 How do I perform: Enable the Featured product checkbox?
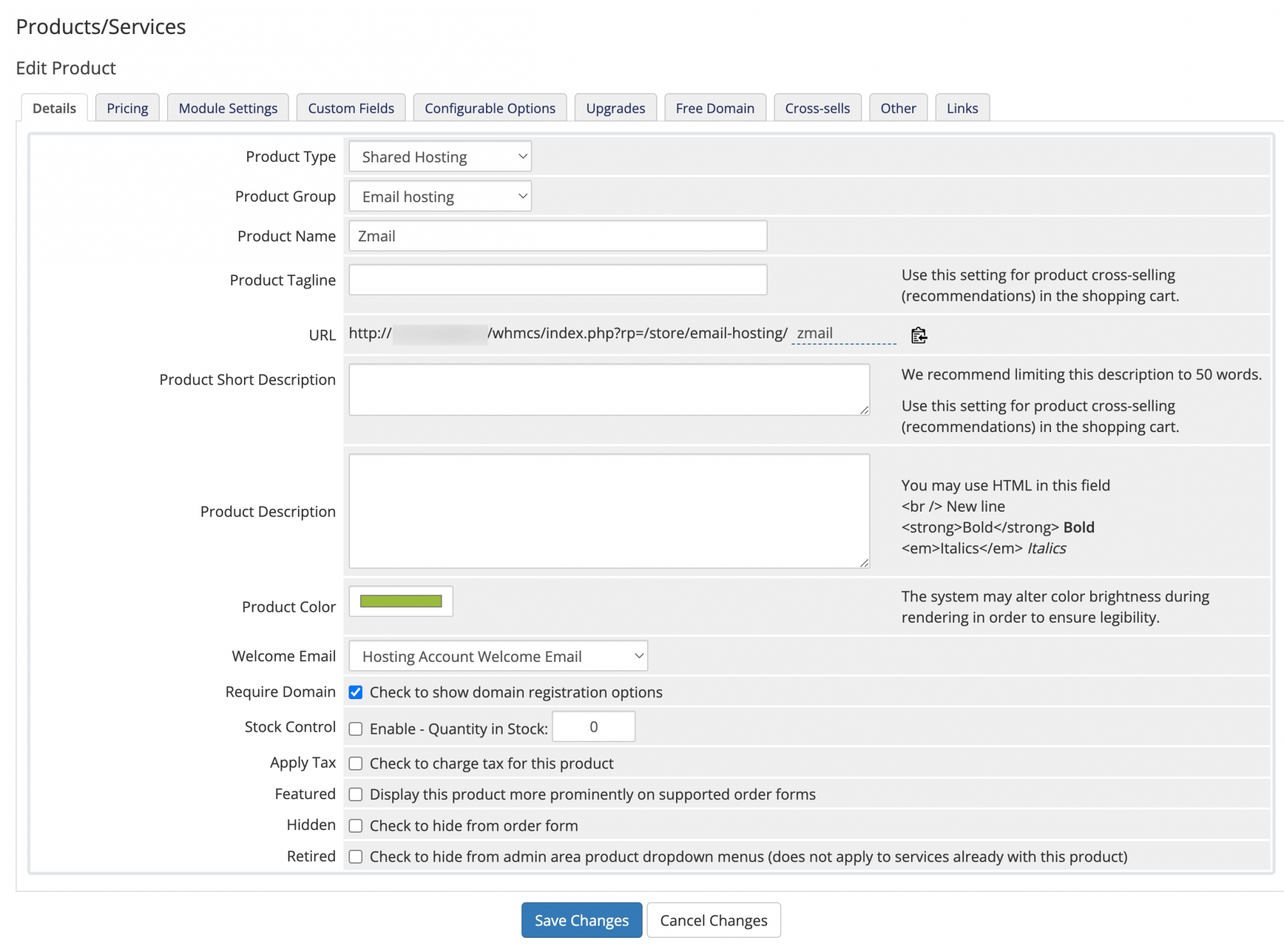(x=356, y=794)
